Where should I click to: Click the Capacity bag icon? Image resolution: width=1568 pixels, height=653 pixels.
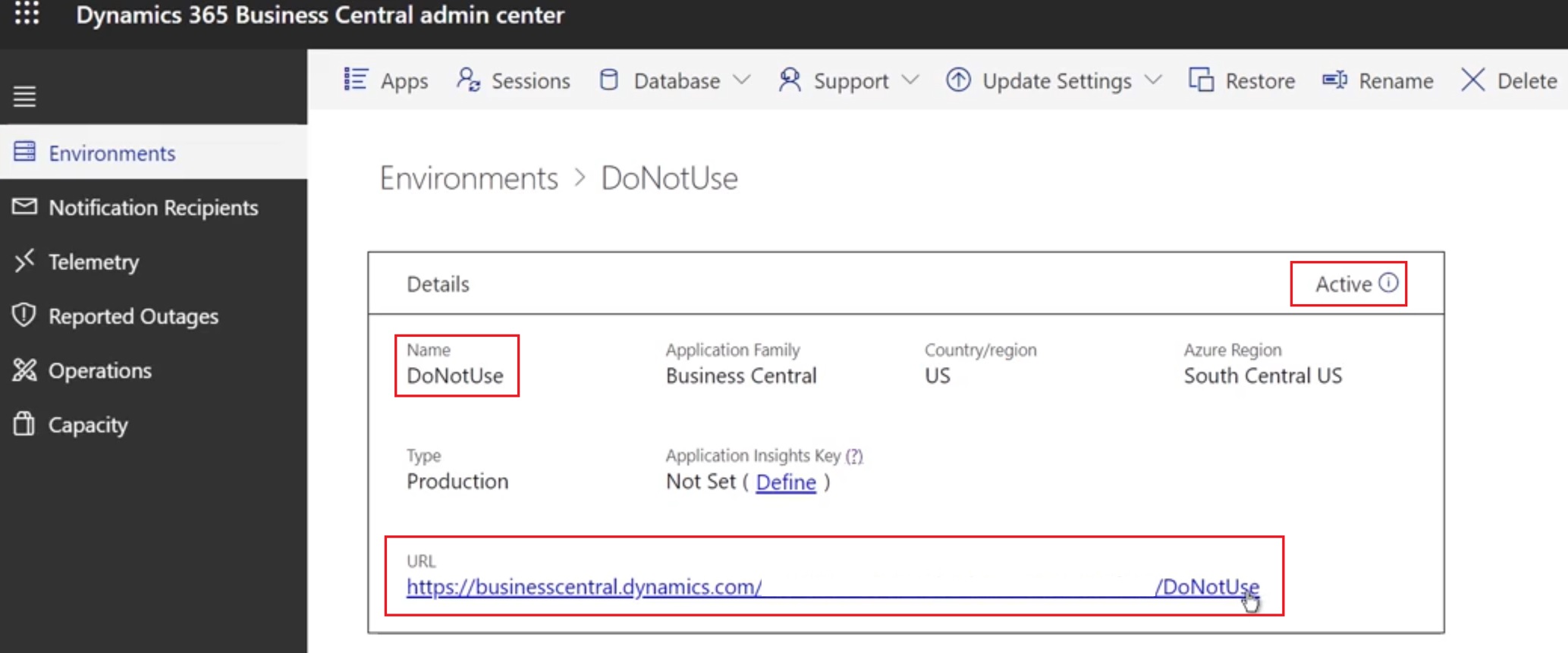24,424
